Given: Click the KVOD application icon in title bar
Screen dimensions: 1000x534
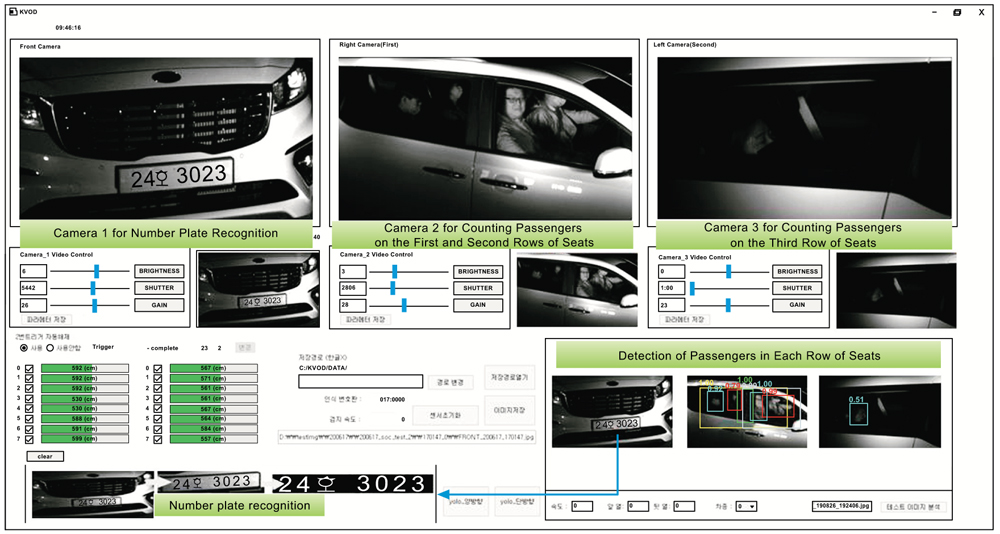Looking at the screenshot, I should [13, 12].
